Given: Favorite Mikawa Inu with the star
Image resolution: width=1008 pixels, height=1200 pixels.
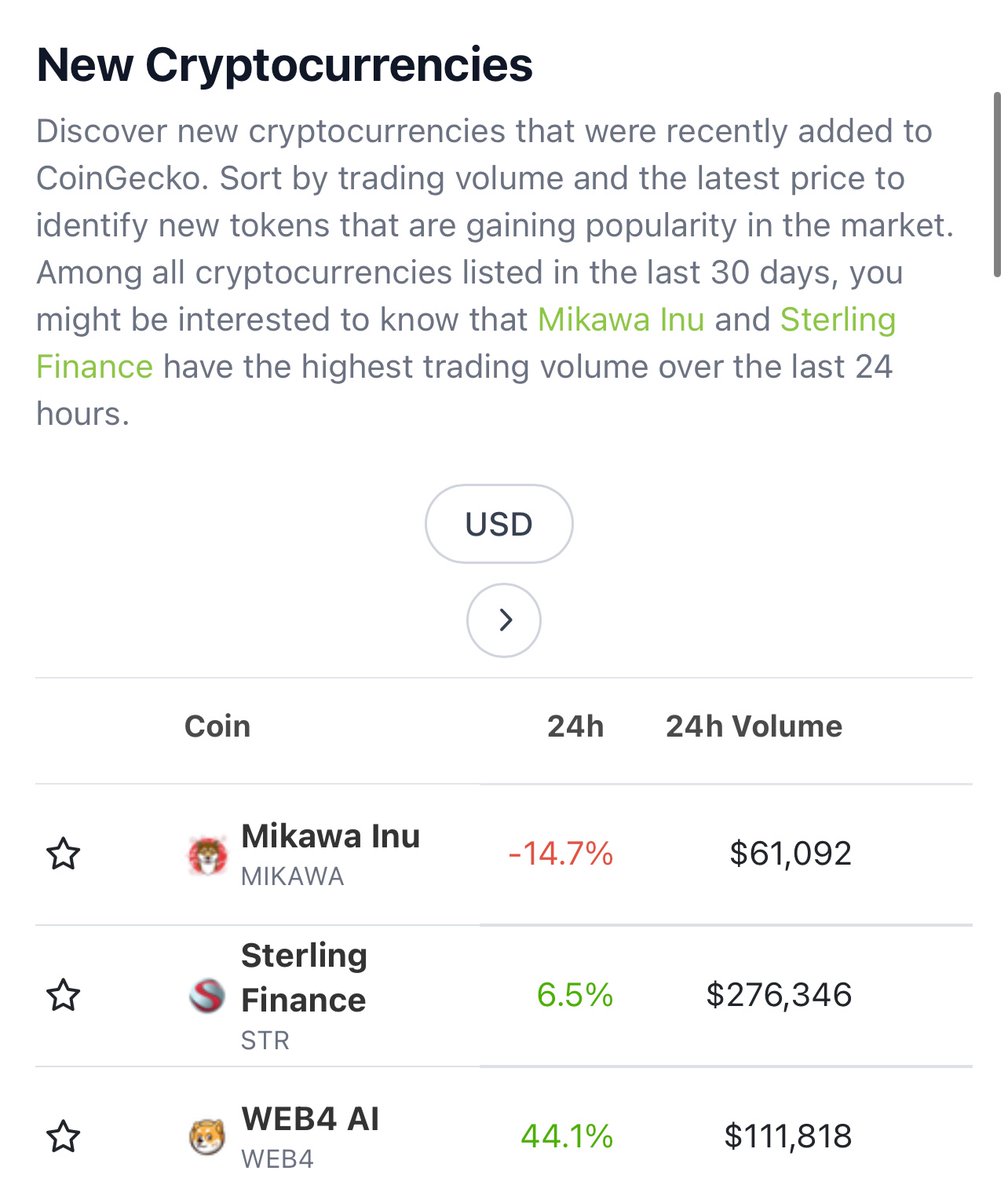Looking at the screenshot, I should click(63, 855).
